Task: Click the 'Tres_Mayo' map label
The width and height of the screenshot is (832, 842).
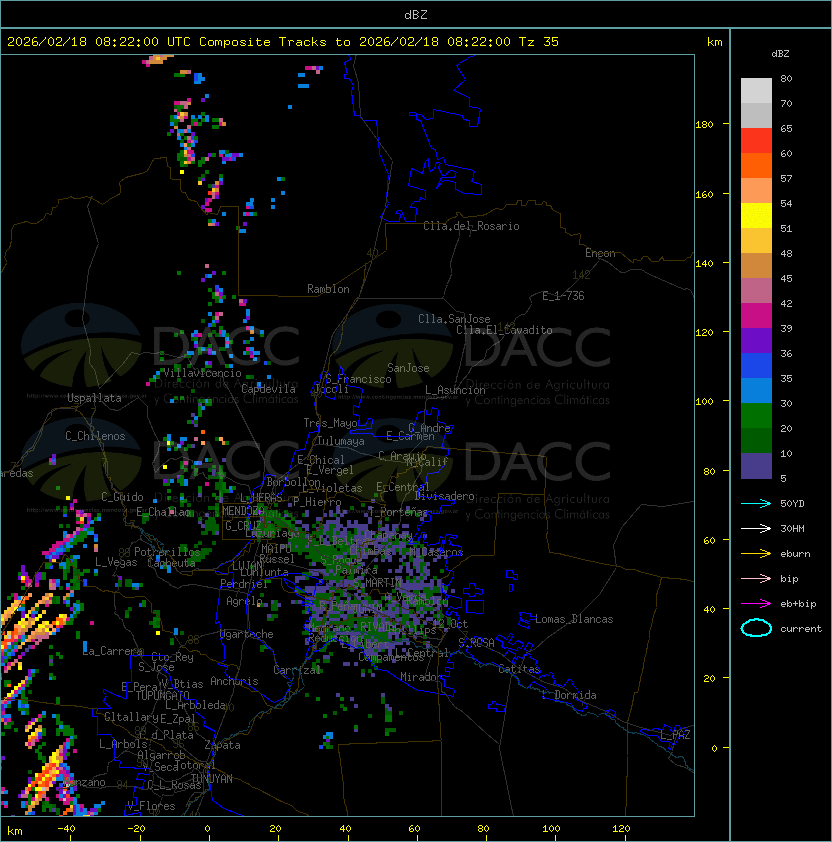Action: click(x=330, y=423)
